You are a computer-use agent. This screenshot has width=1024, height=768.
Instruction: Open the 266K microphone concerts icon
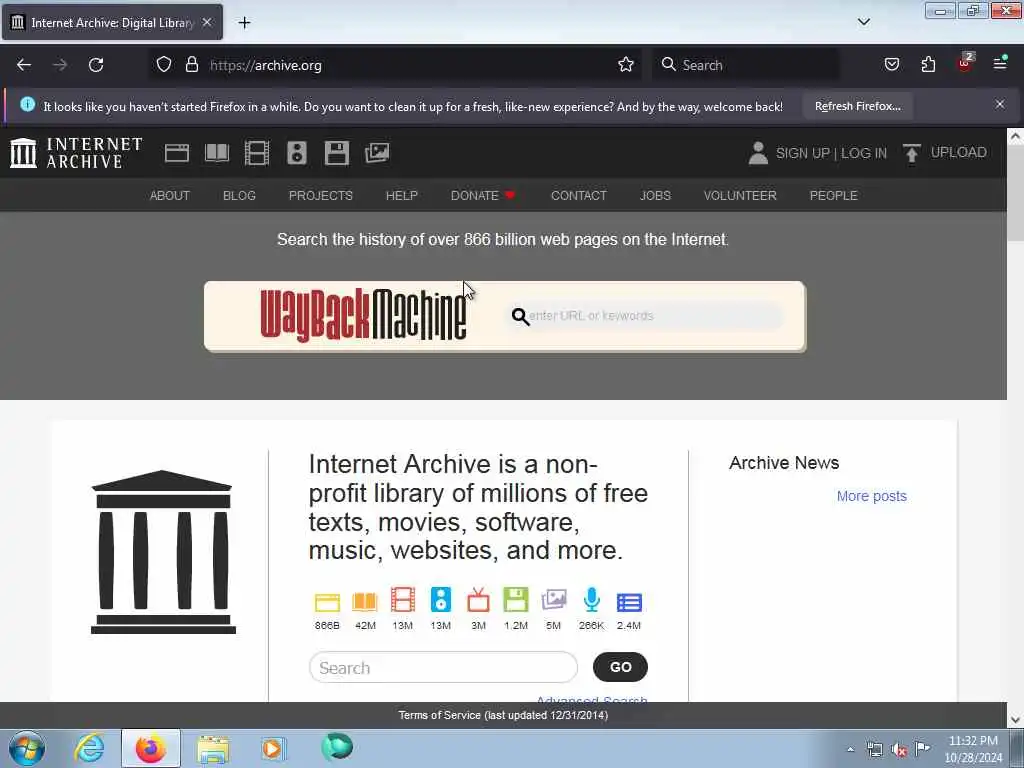(592, 600)
